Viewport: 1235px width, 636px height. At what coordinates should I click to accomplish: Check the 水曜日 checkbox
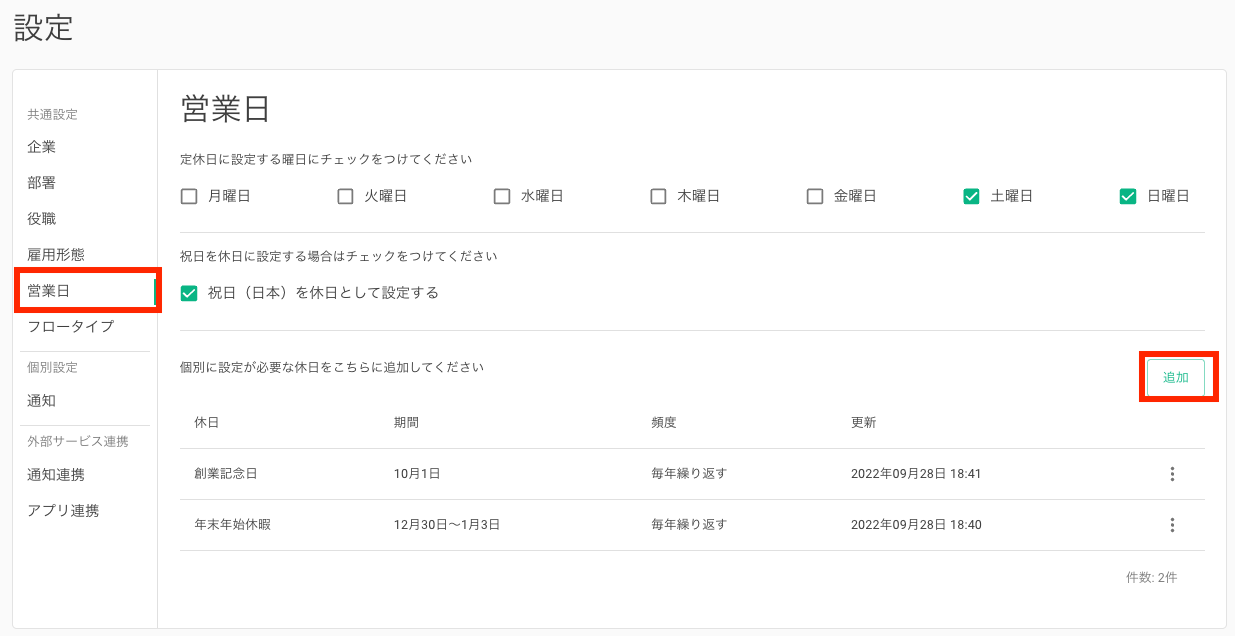[502, 197]
